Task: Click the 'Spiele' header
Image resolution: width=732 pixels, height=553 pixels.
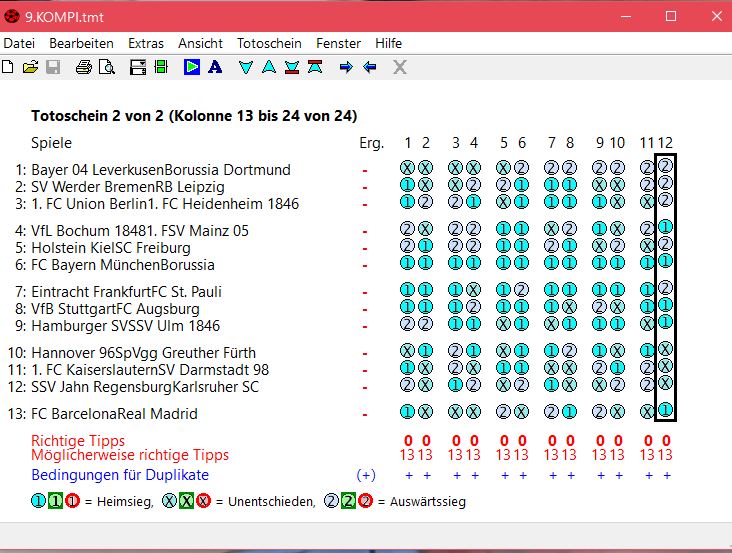Action: pos(51,143)
